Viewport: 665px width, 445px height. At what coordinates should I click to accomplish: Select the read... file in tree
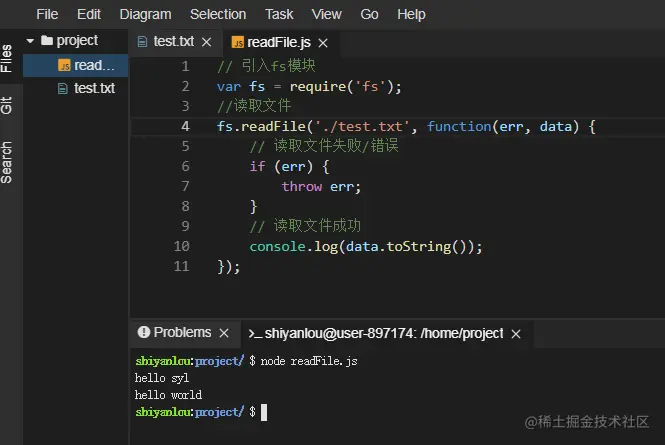point(75,65)
